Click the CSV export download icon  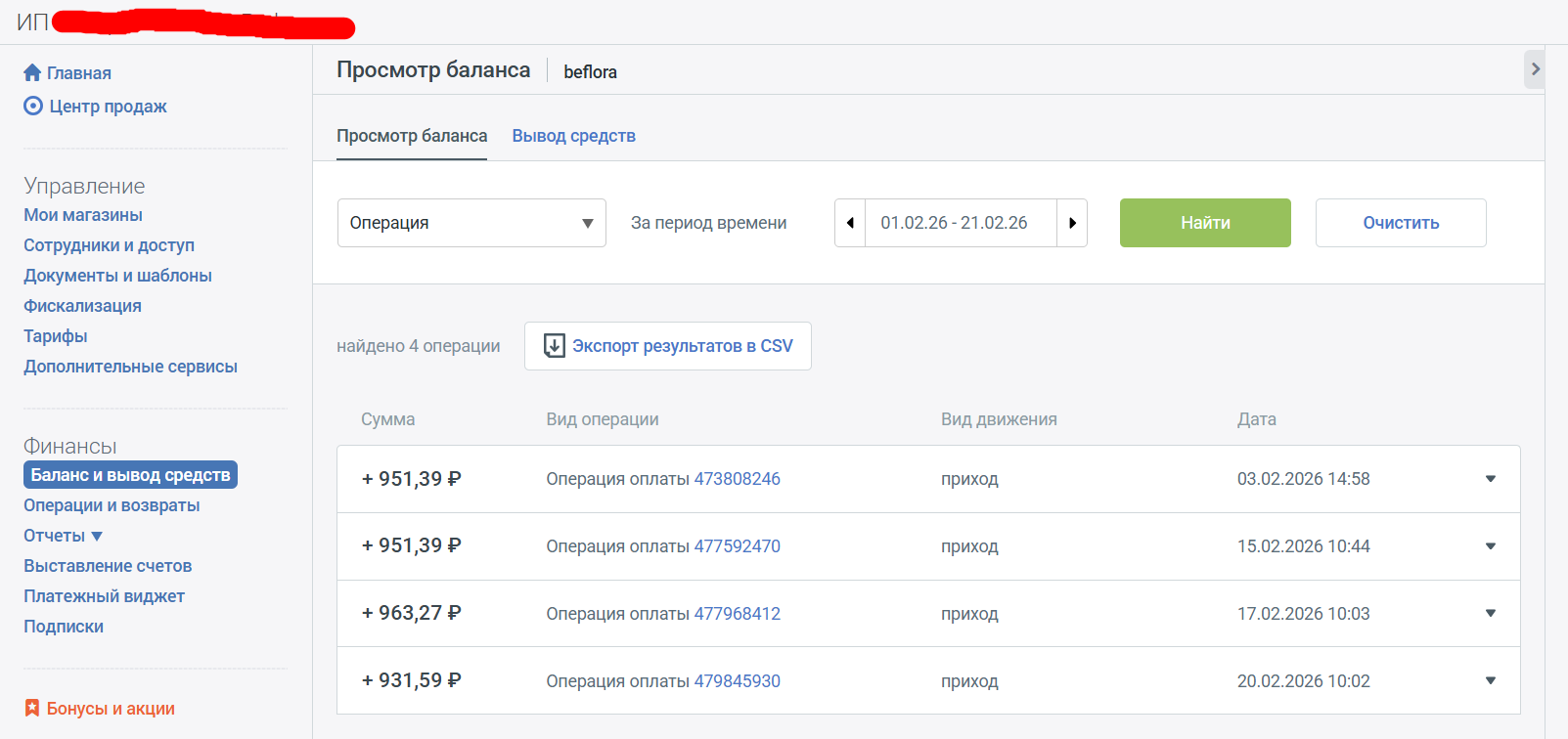point(555,346)
